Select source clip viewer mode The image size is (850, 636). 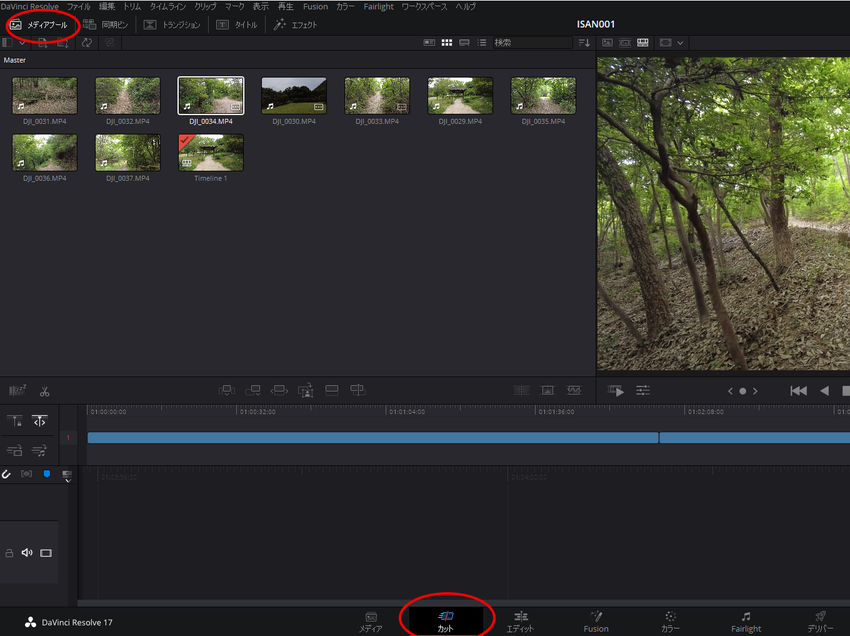(x=607, y=42)
